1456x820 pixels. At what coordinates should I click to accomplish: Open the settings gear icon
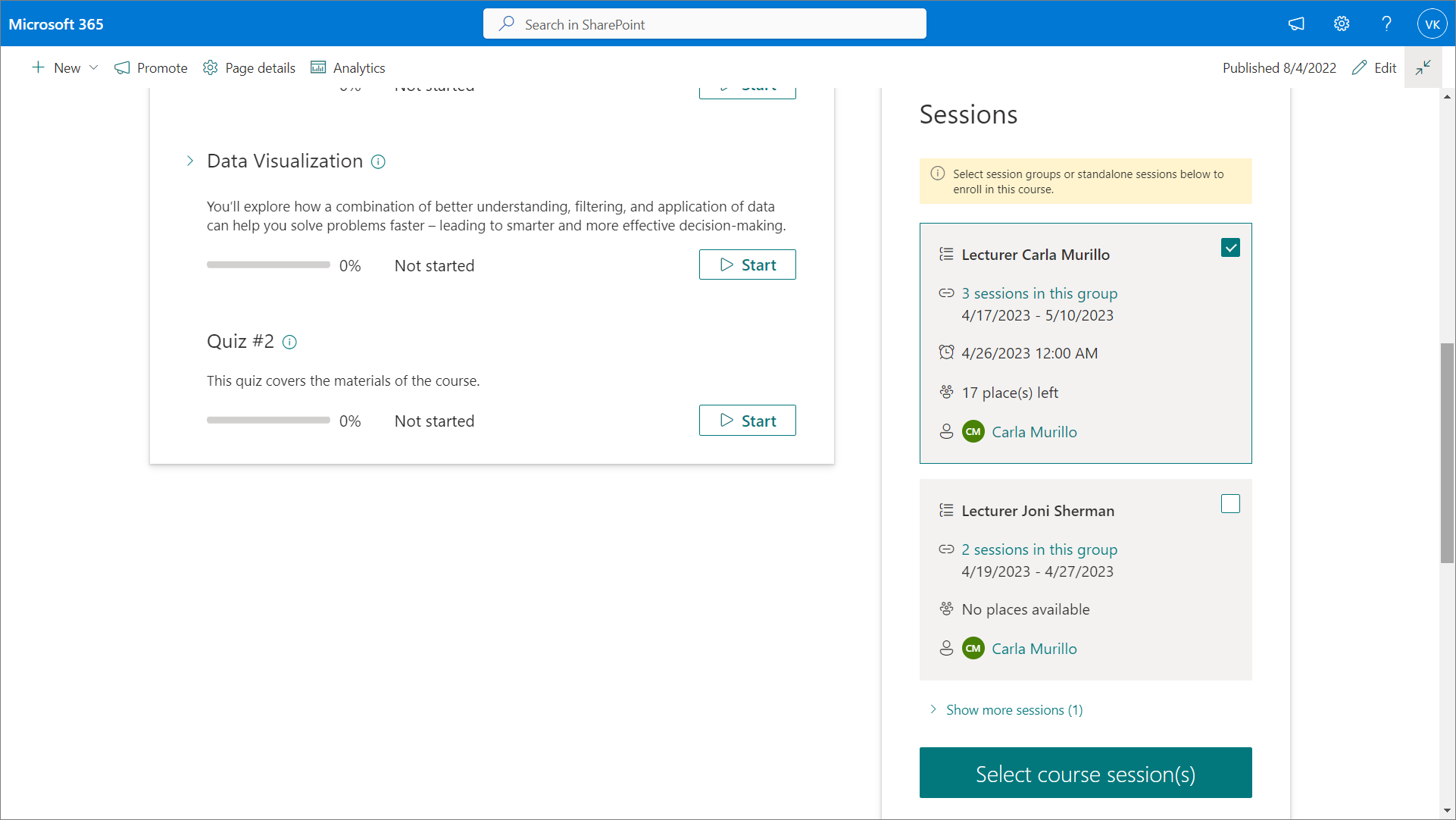tap(1342, 24)
